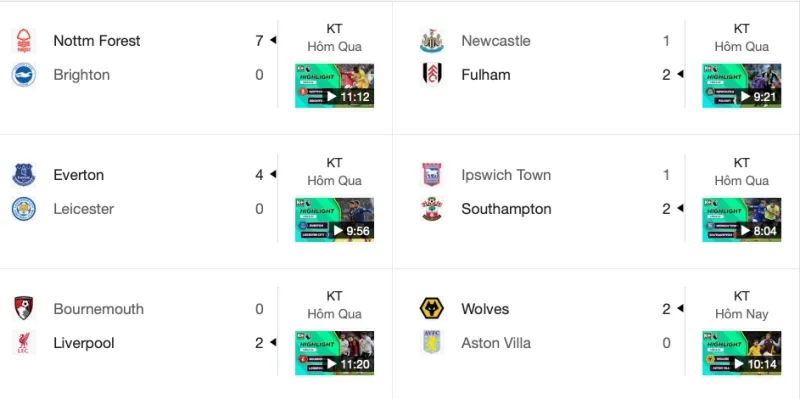Click the Southampton club crest
The height and width of the screenshot is (399, 800).
point(432,209)
